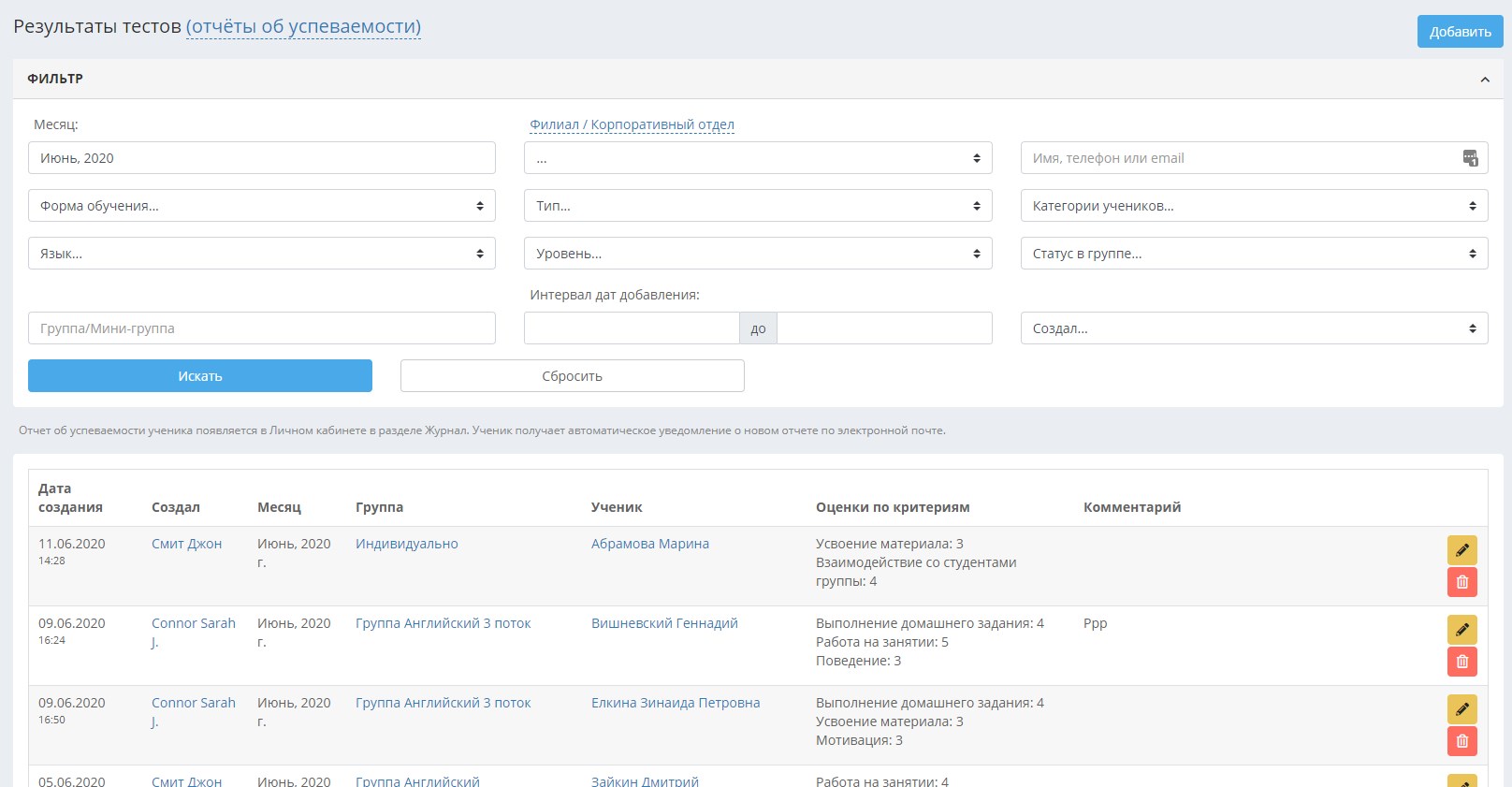Collapse the ФИЛЬТР panel with chevron
This screenshot has height=787, width=1512.
point(1484,80)
